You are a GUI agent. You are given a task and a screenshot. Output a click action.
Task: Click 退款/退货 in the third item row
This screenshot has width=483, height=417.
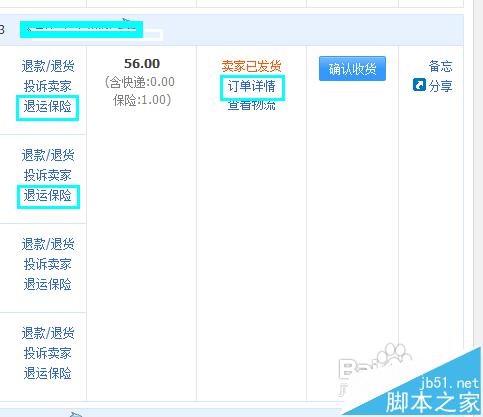[48, 244]
